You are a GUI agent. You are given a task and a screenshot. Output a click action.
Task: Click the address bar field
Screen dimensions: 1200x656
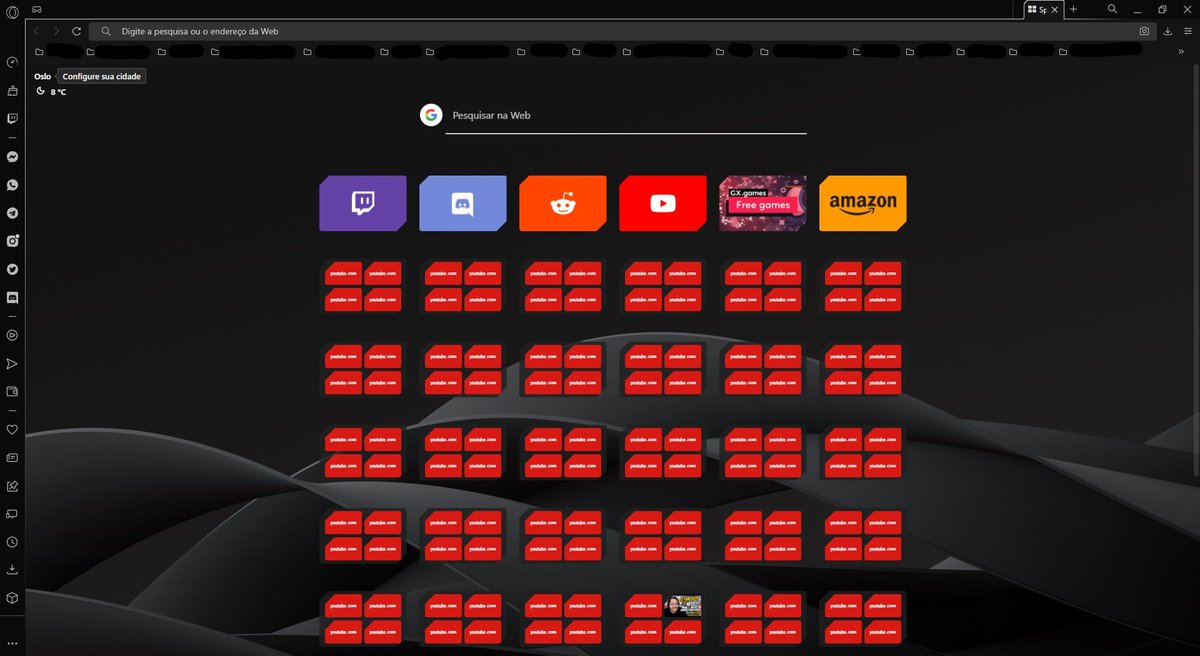click(622, 31)
